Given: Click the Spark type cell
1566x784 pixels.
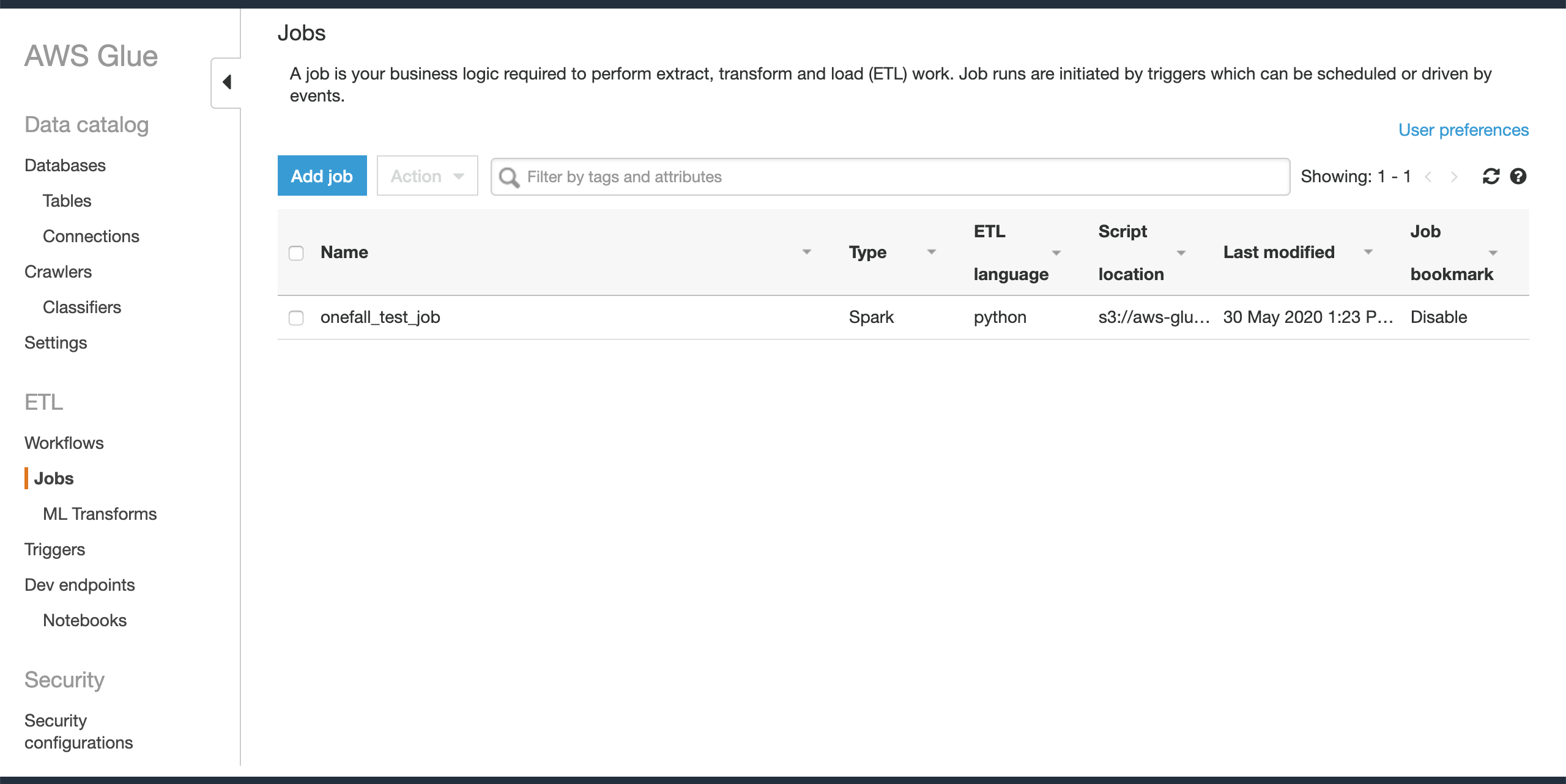Looking at the screenshot, I should click(x=871, y=317).
